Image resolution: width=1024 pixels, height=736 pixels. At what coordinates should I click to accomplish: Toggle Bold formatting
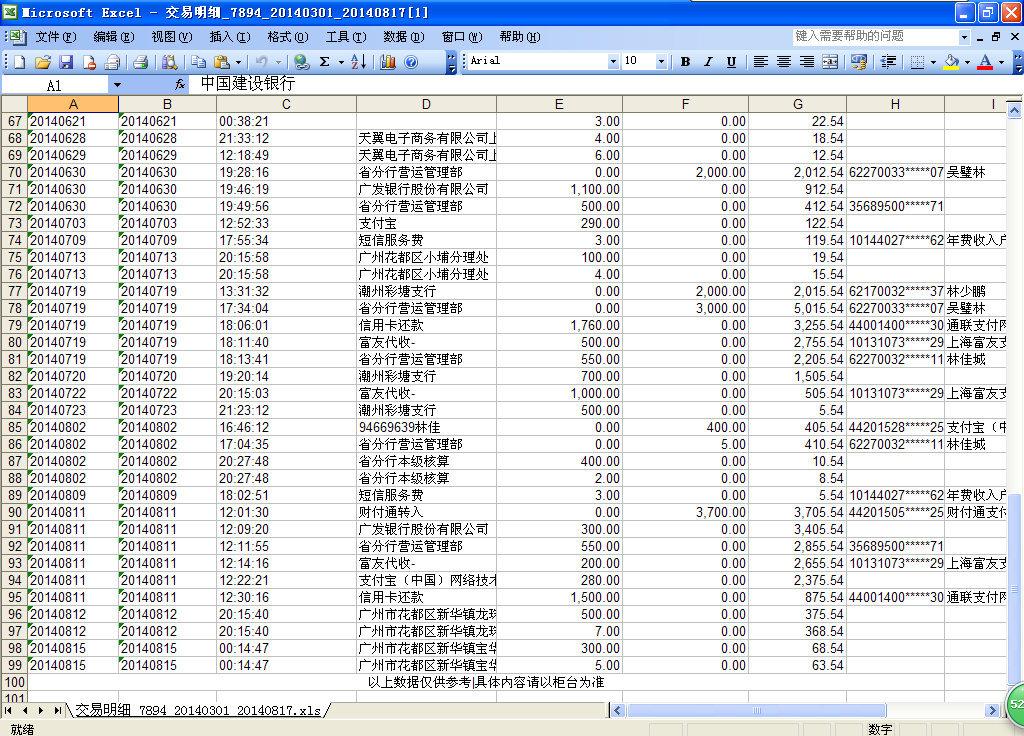685,62
